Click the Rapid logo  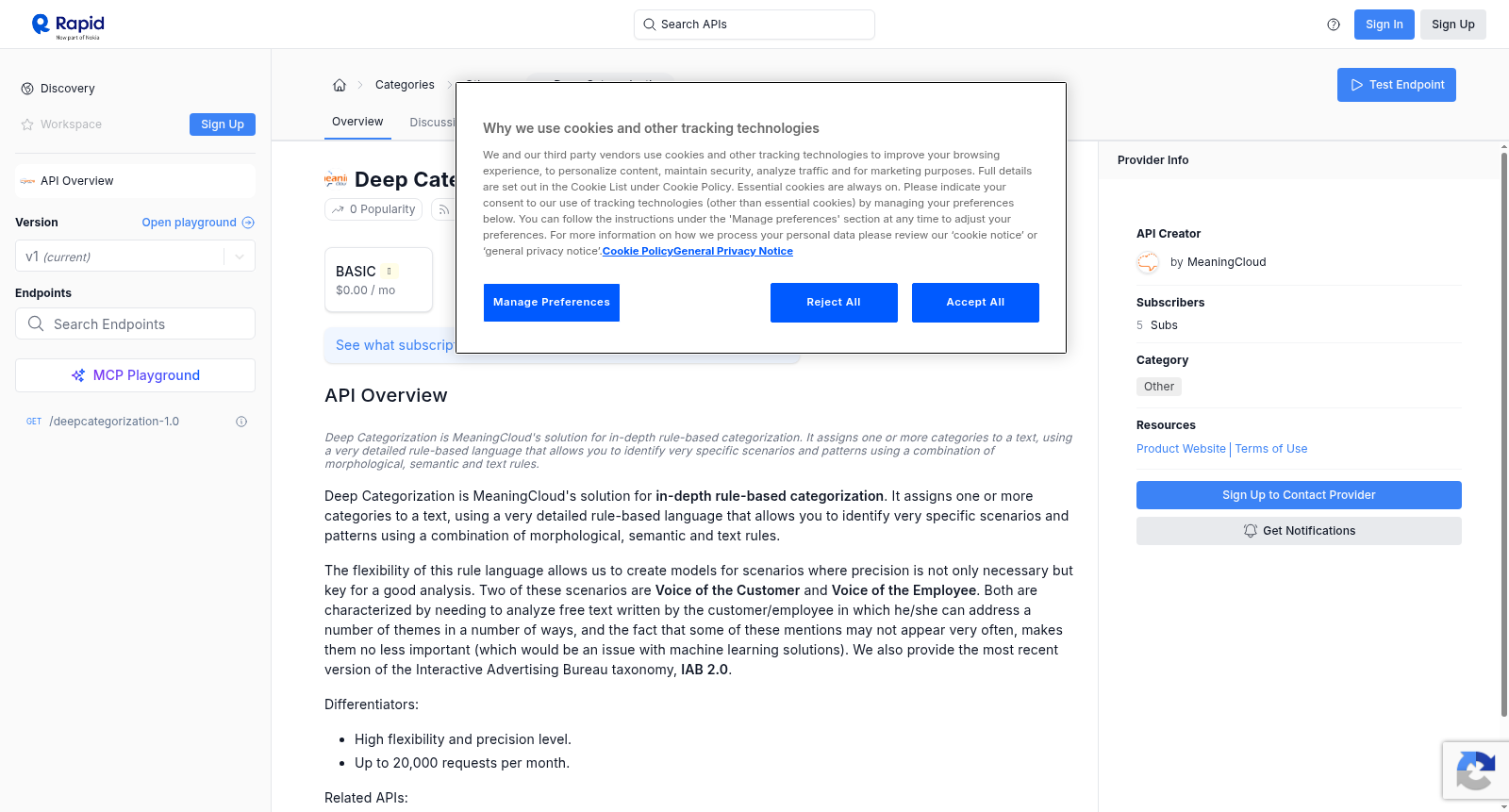pos(68,25)
